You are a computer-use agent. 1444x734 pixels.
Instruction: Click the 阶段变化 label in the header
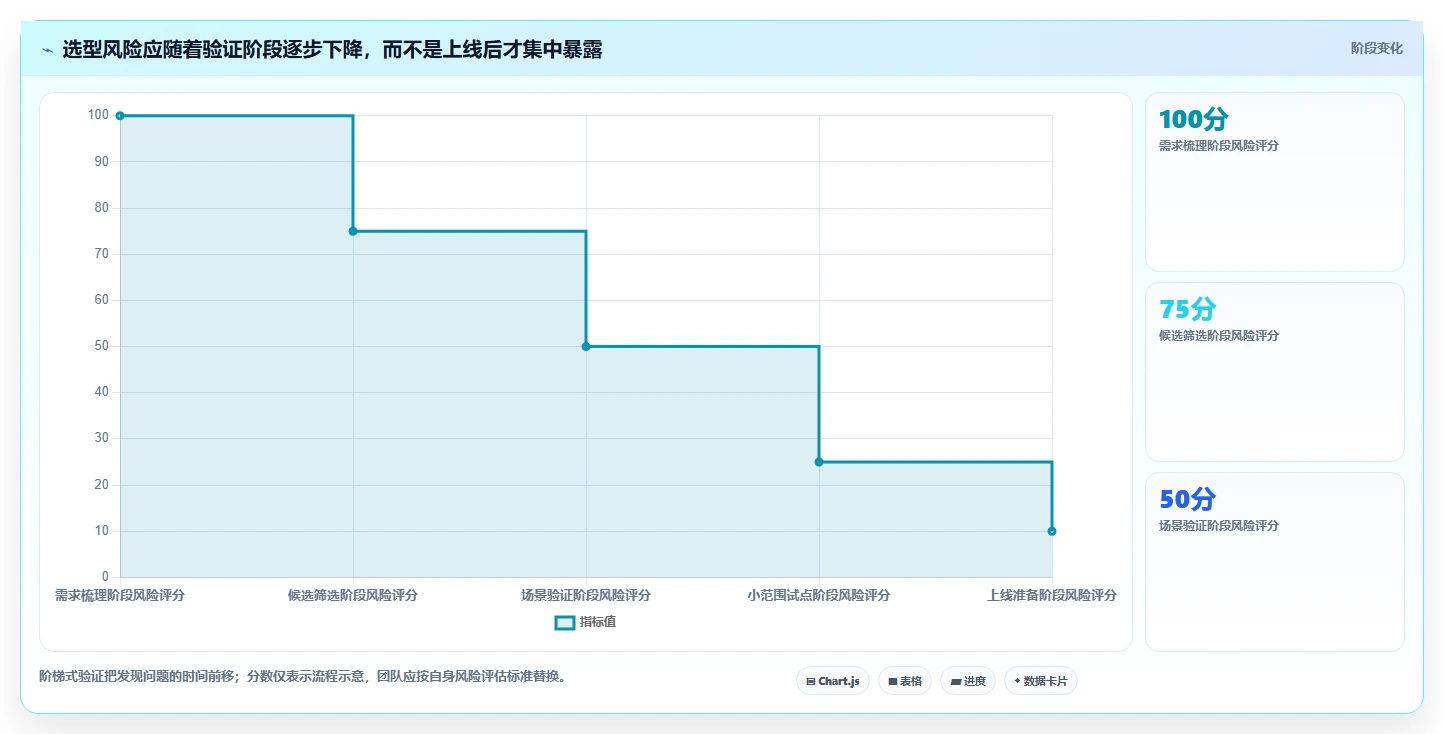coord(1376,48)
